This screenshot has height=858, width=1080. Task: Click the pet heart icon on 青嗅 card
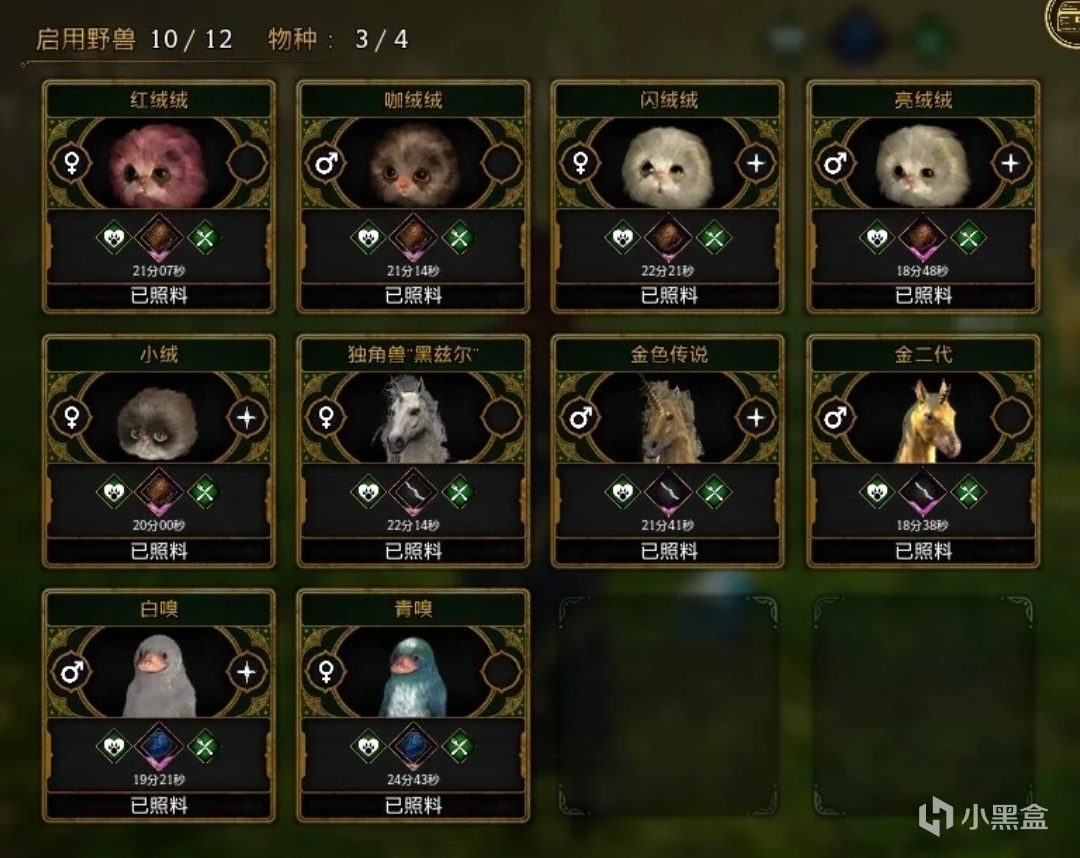(368, 746)
